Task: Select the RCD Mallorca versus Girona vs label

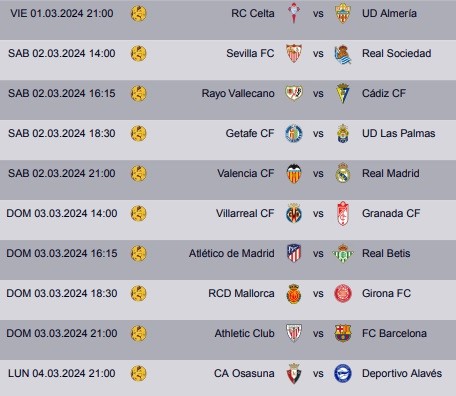Action: 318,294
